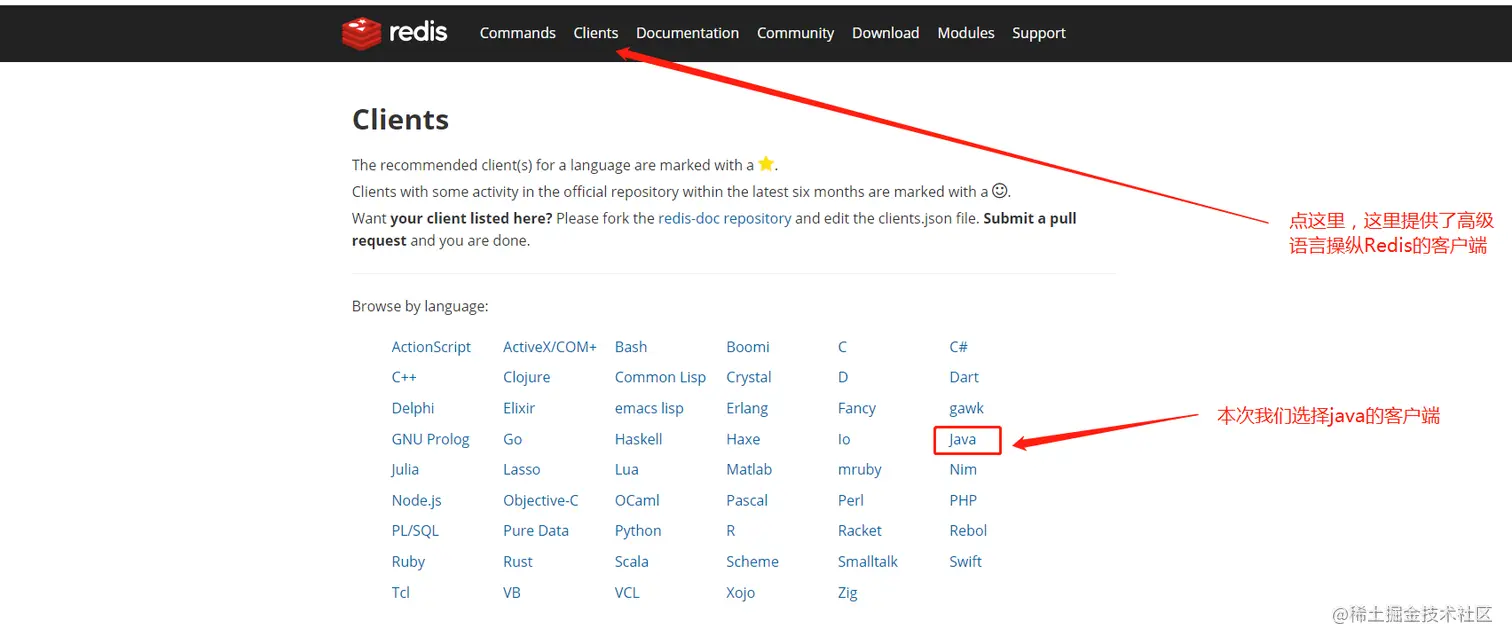The height and width of the screenshot is (644, 1512).
Task: Choose the Java language link
Action: tap(963, 439)
